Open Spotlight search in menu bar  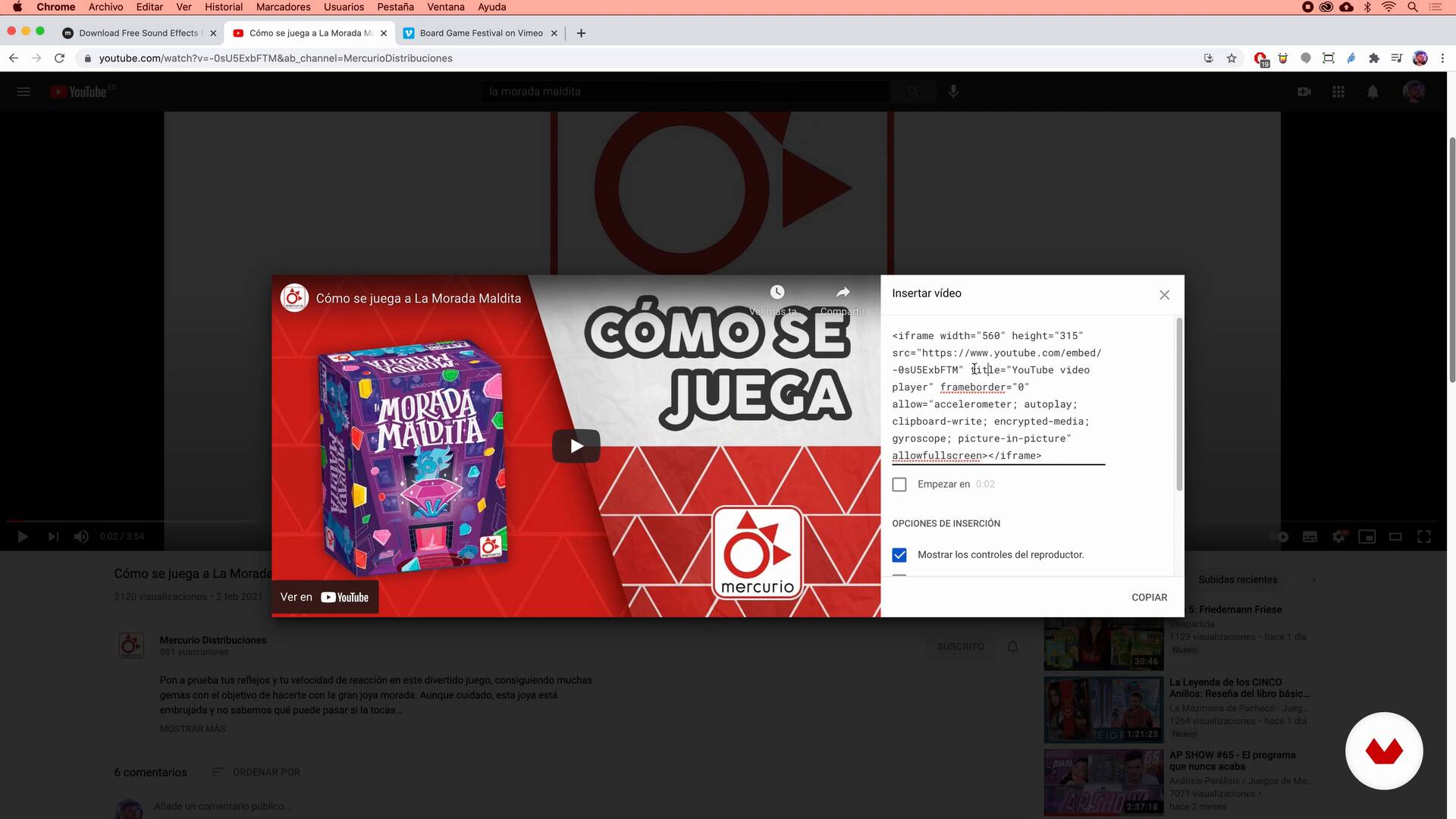coord(1412,7)
